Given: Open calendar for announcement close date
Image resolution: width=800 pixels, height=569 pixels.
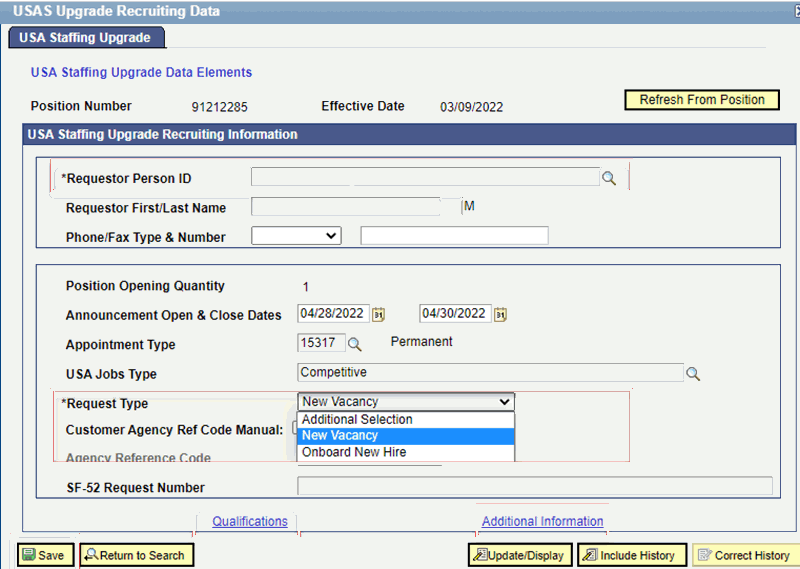Looking at the screenshot, I should click(x=501, y=314).
